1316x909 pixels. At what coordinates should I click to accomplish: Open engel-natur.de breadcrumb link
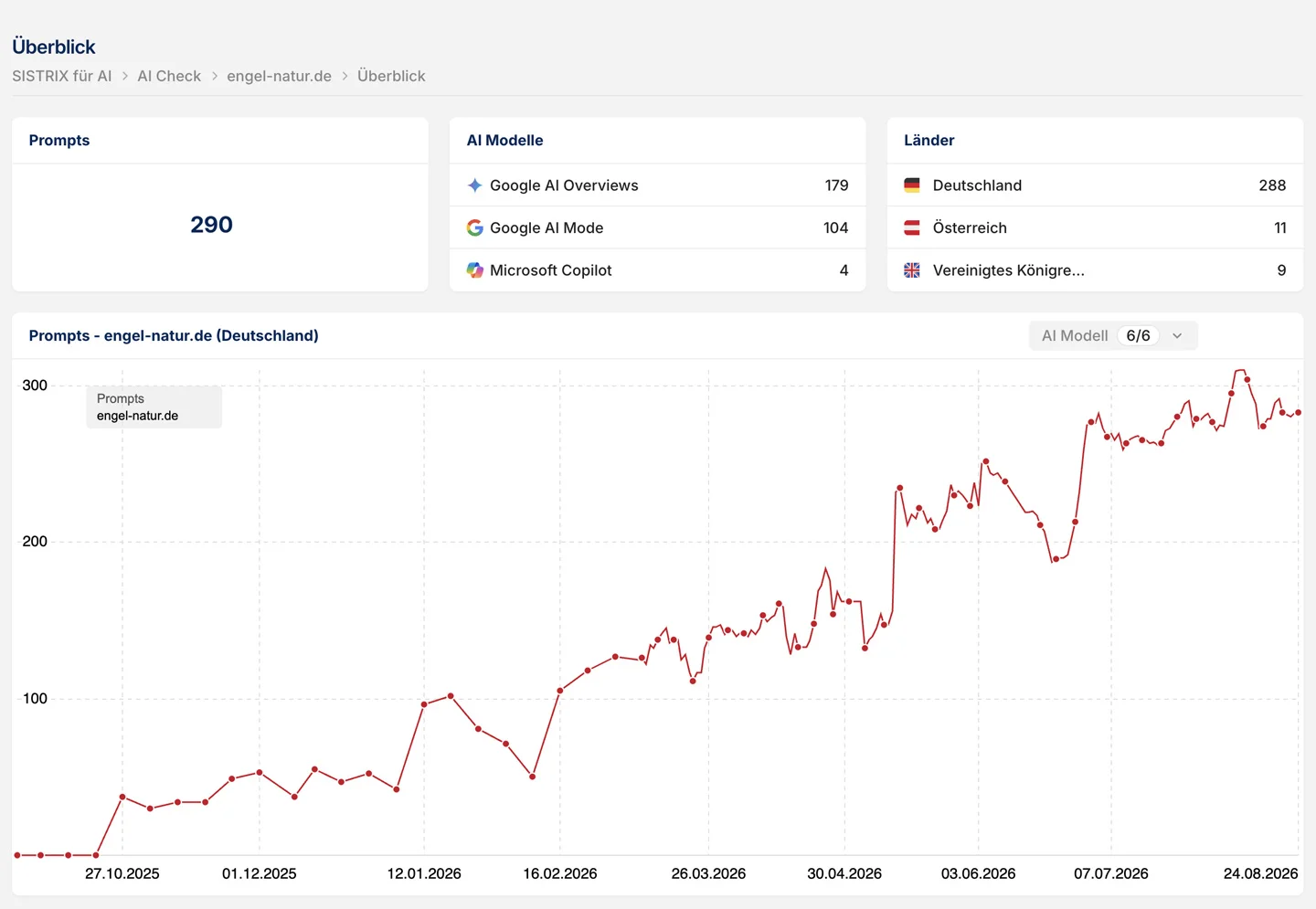click(x=279, y=76)
